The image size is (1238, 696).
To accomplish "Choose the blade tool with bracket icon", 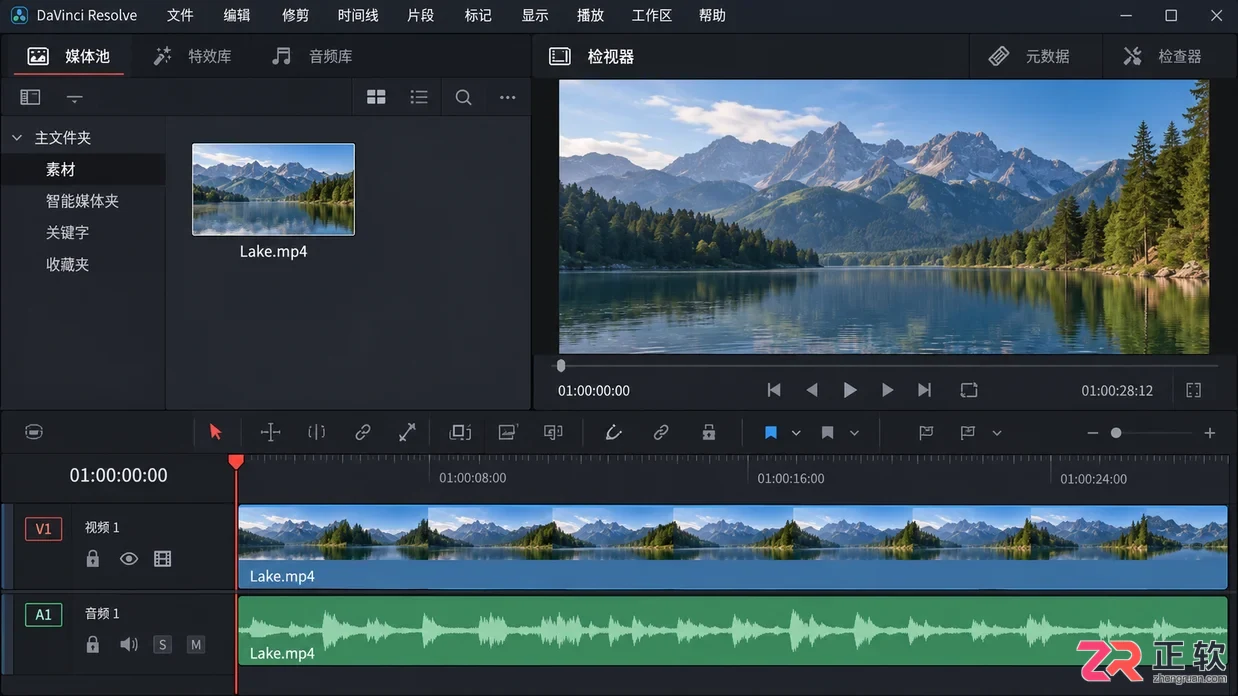I will pos(317,432).
